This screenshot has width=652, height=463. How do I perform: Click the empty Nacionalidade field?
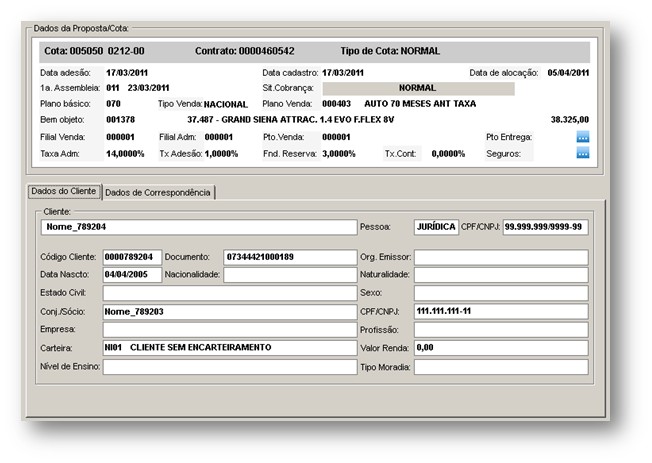pyautogui.click(x=290, y=275)
